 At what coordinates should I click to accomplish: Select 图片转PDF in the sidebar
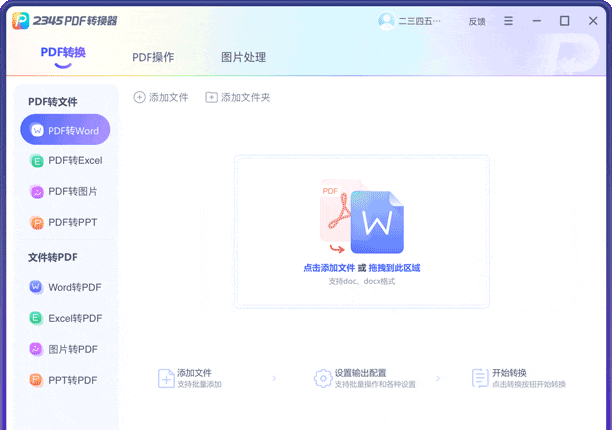click(66, 349)
